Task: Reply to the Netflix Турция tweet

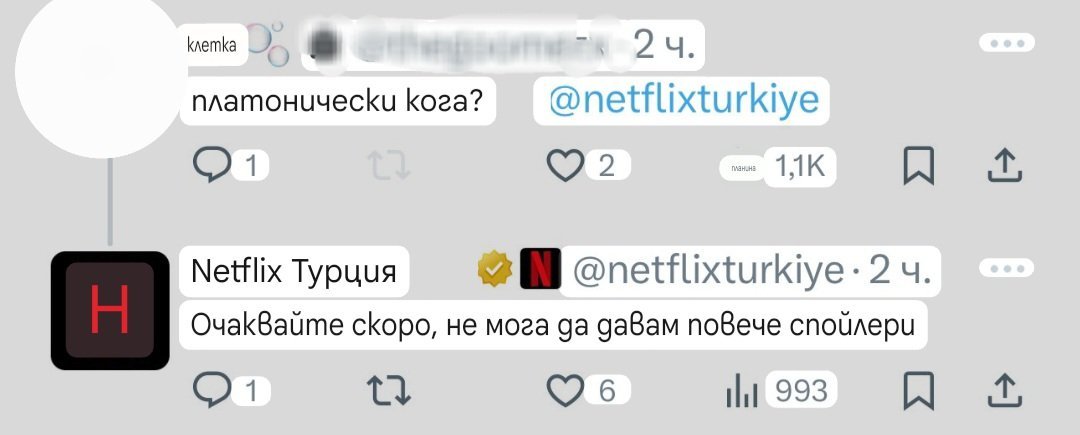Action: (x=211, y=391)
